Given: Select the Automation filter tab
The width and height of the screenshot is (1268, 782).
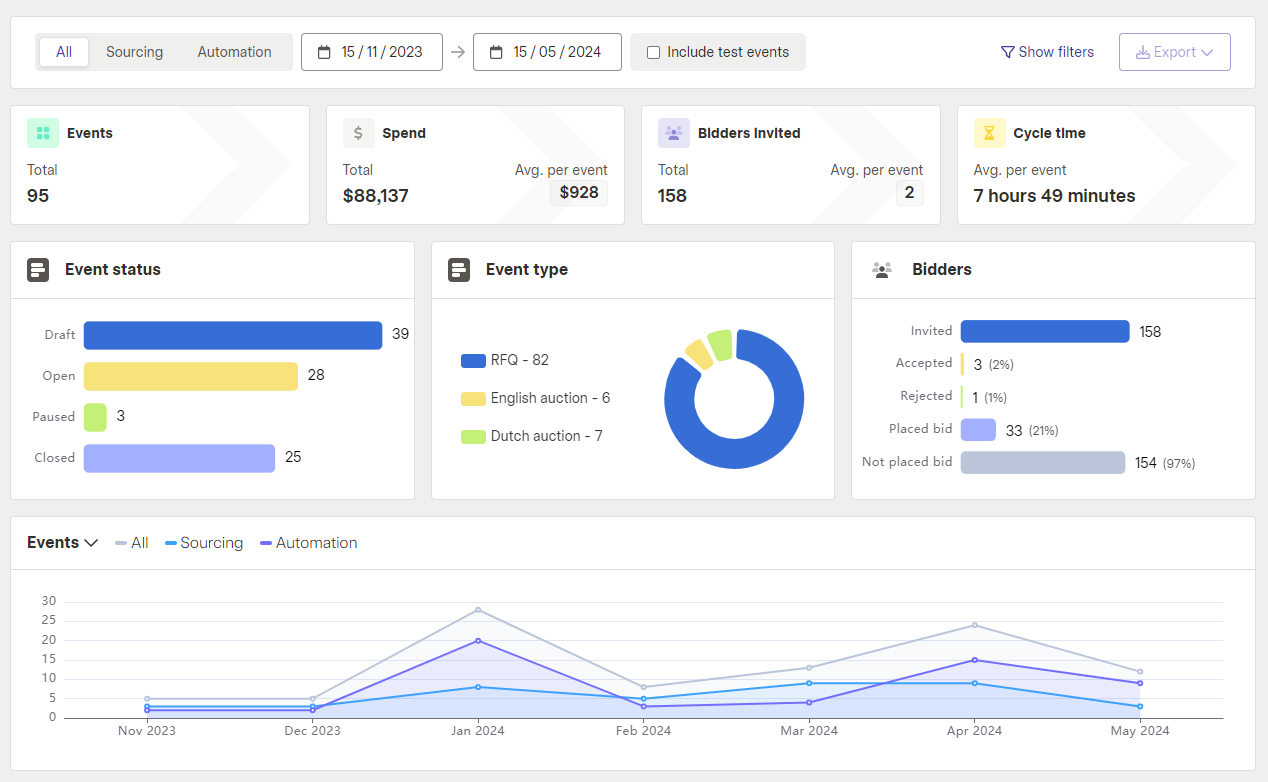Looking at the screenshot, I should click(234, 51).
